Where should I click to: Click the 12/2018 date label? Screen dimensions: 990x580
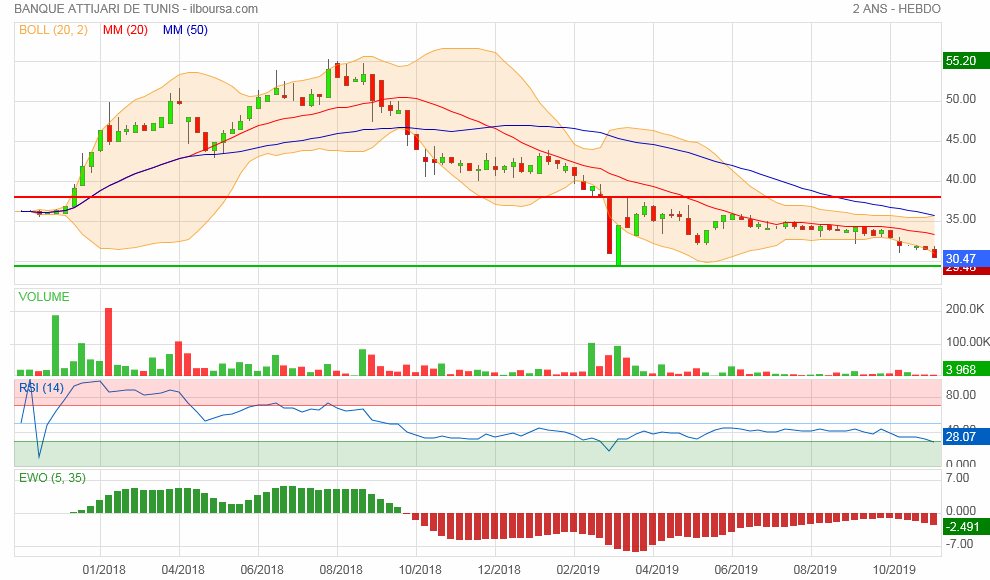pos(499,570)
